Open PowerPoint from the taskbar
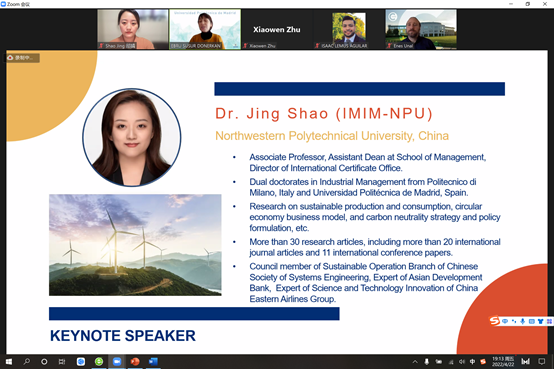The height and width of the screenshot is (369, 554). [135, 362]
